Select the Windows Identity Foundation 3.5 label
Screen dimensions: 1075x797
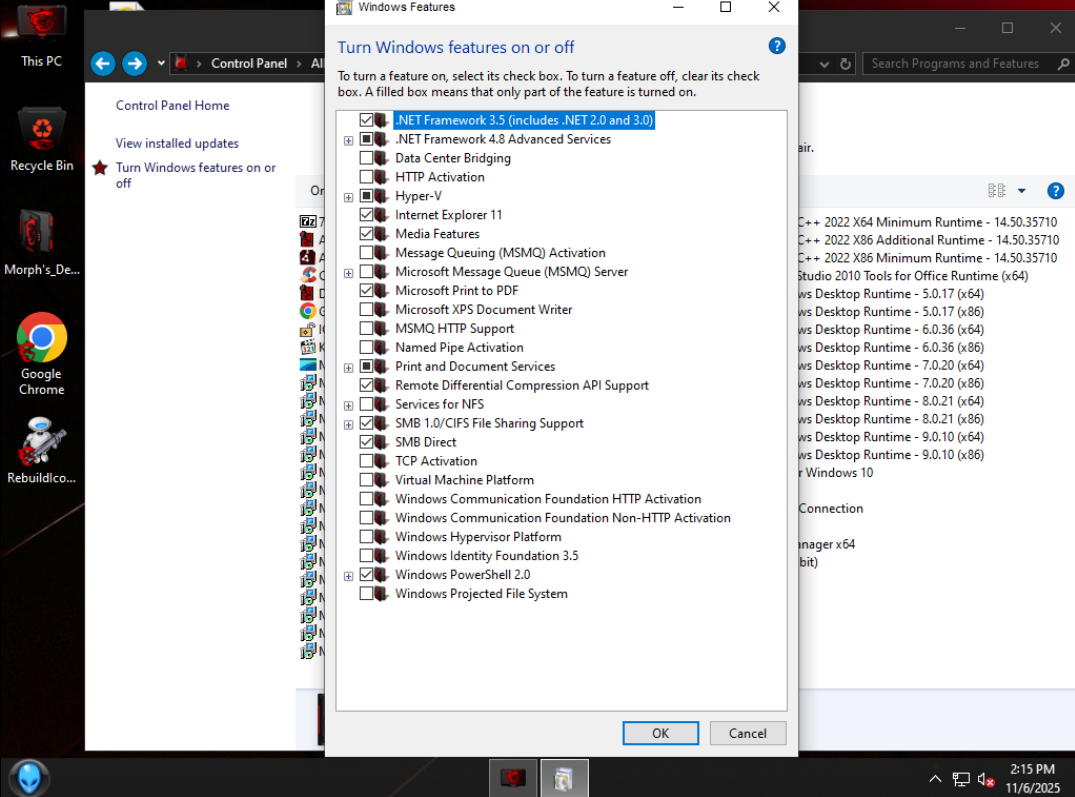coord(487,556)
